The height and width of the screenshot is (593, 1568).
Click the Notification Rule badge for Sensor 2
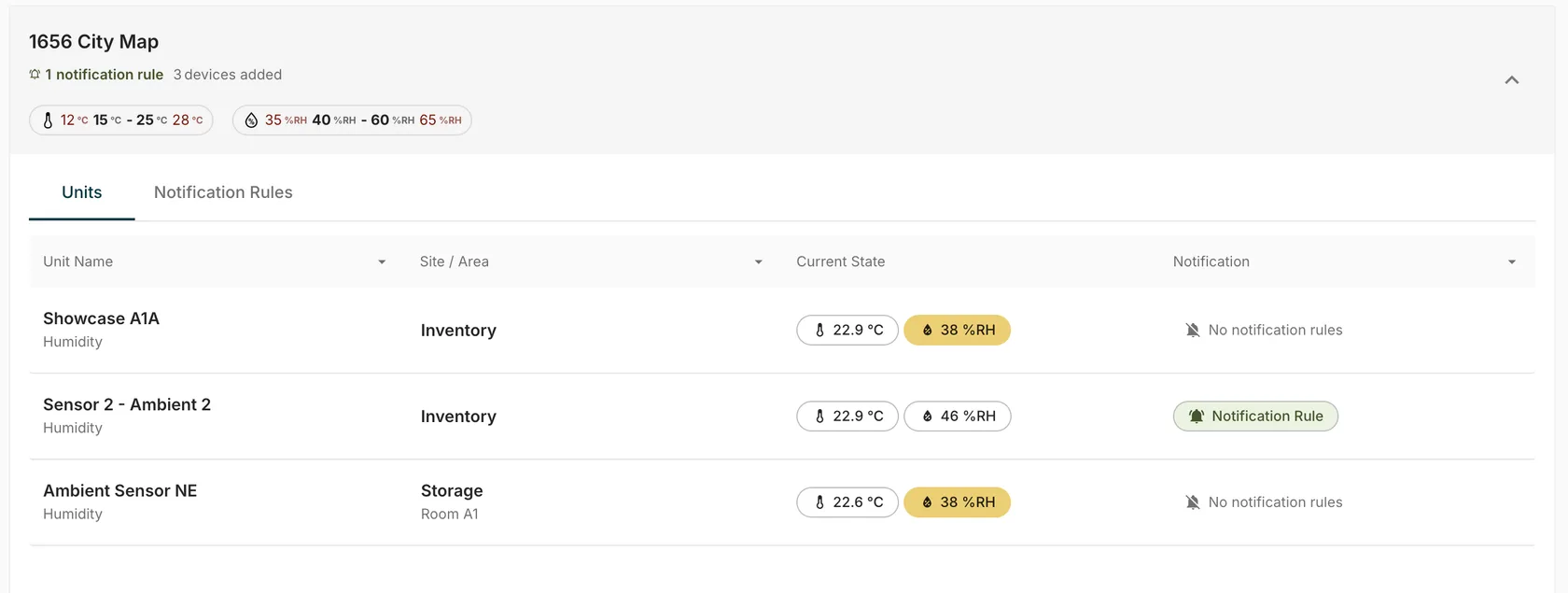[x=1255, y=417]
